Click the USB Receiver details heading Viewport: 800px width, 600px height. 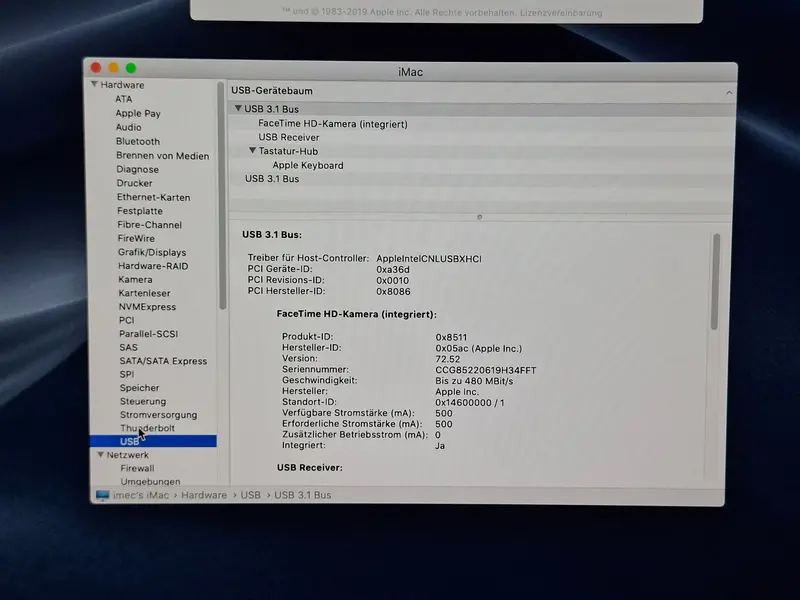[310, 467]
